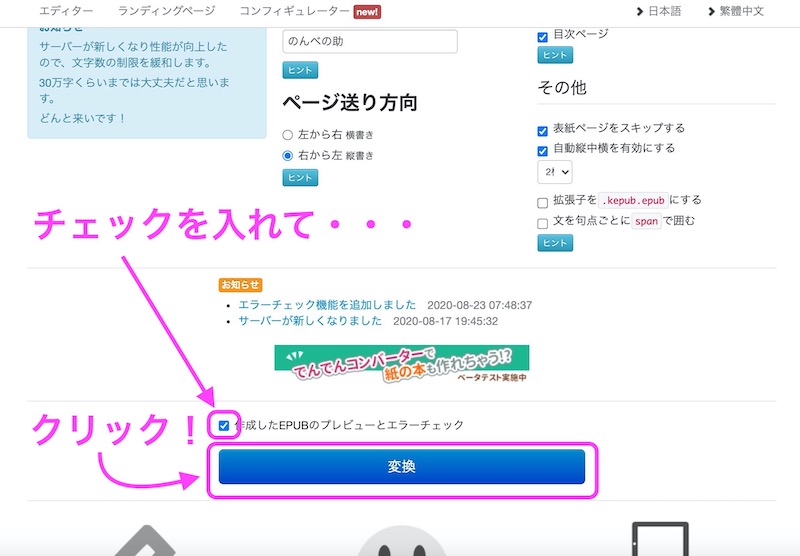Click the smiley face icon at bottom

pyautogui.click(x=401, y=540)
